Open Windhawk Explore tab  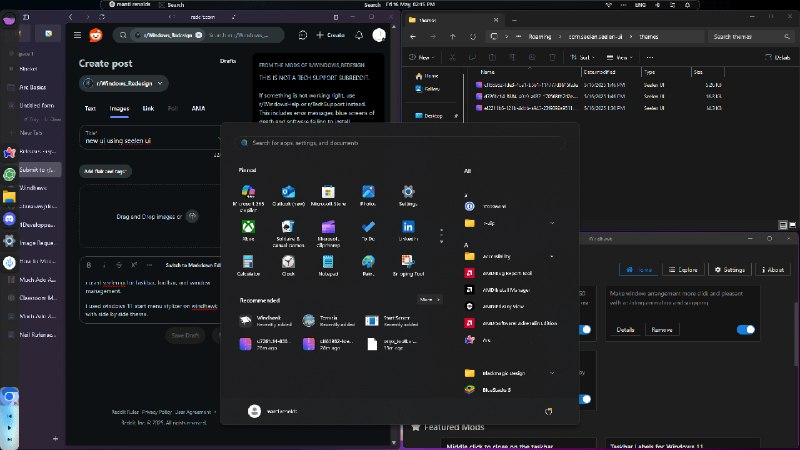coord(683,269)
